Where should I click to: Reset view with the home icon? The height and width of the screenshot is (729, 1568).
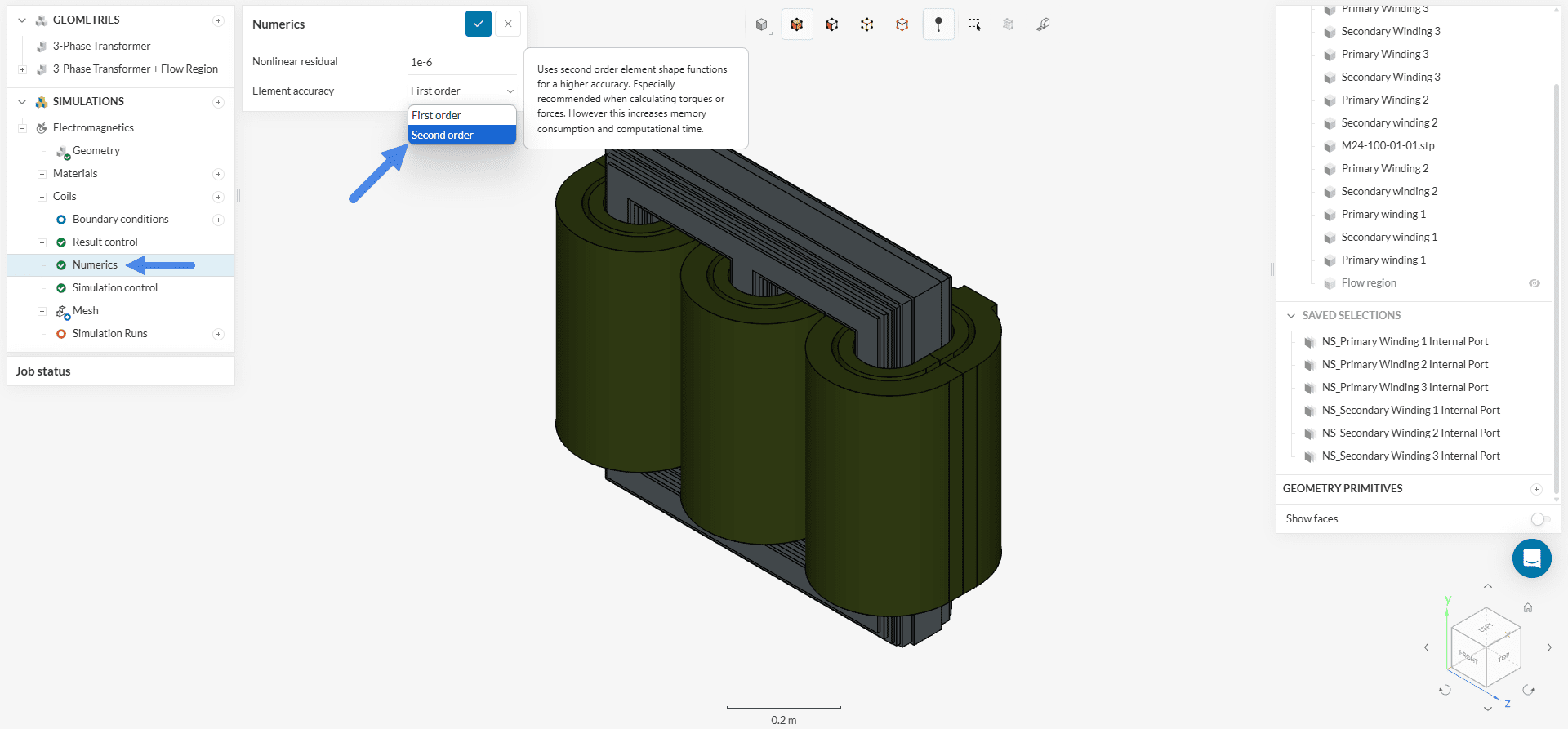(1527, 607)
